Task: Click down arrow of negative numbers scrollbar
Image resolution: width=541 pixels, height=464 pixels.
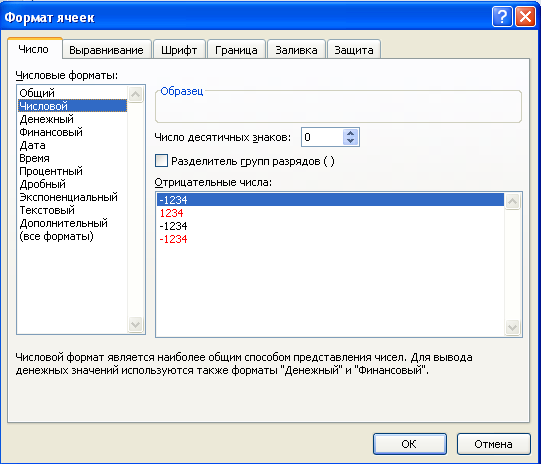Action: [512, 327]
